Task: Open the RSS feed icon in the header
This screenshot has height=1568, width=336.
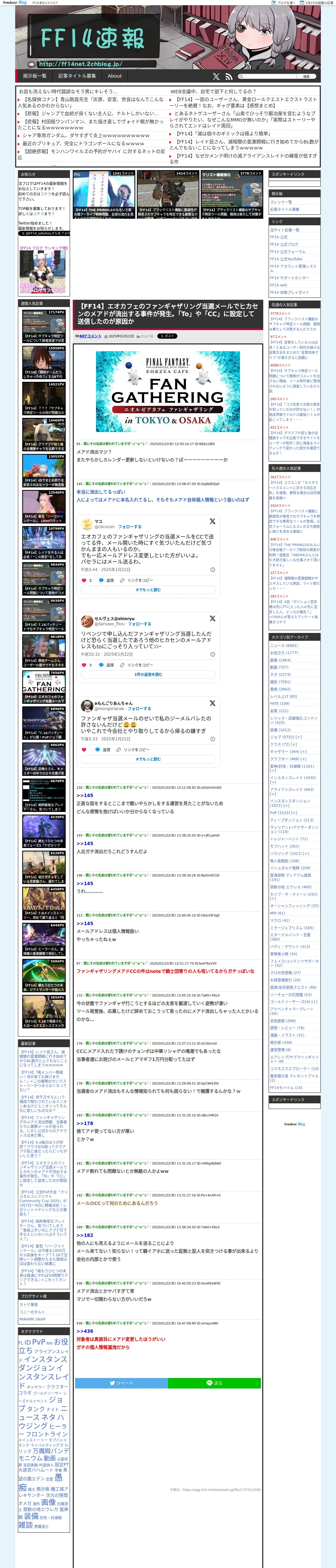Action: (229, 77)
